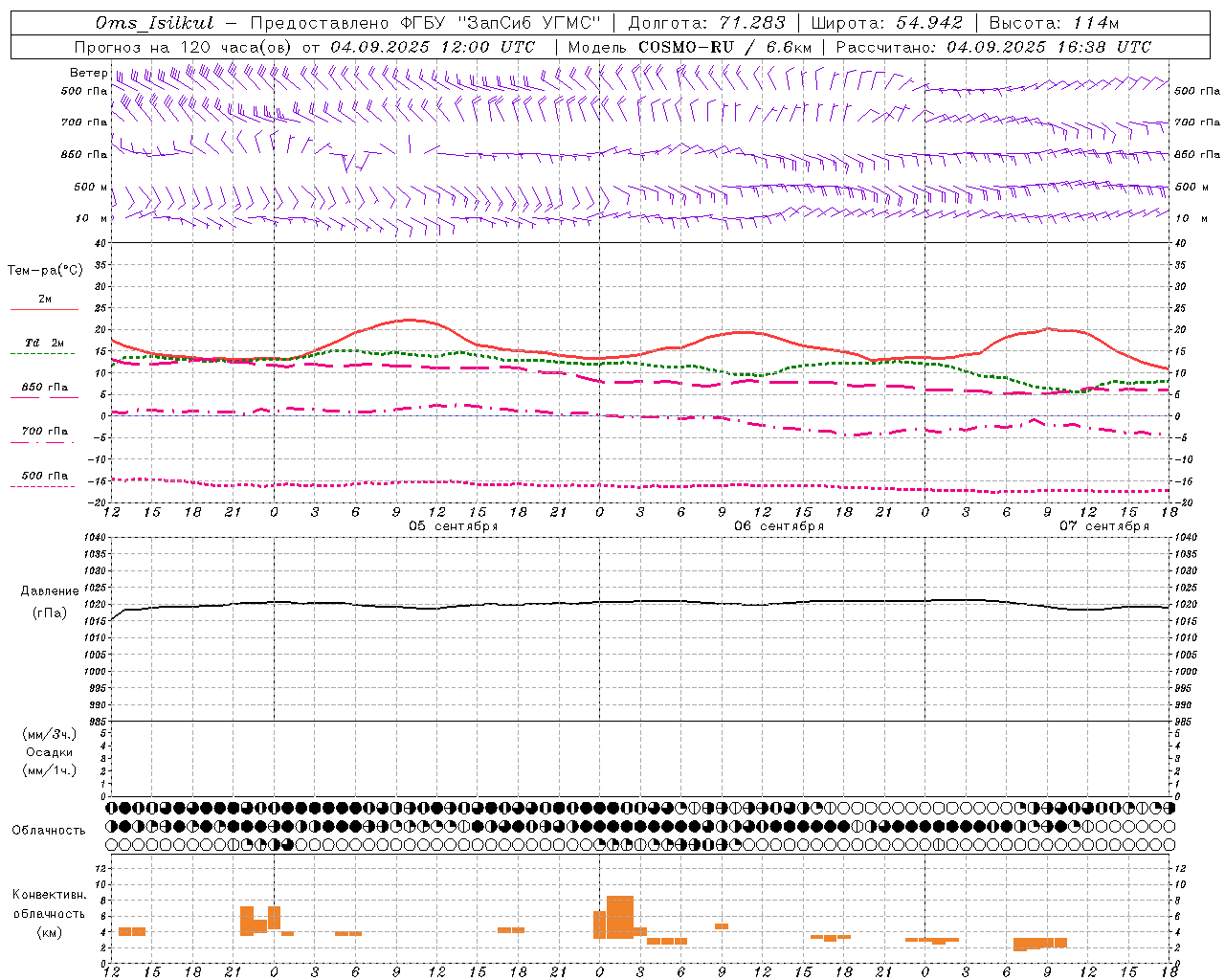Click the Широта: 54.942 latitude value

click(x=886, y=23)
